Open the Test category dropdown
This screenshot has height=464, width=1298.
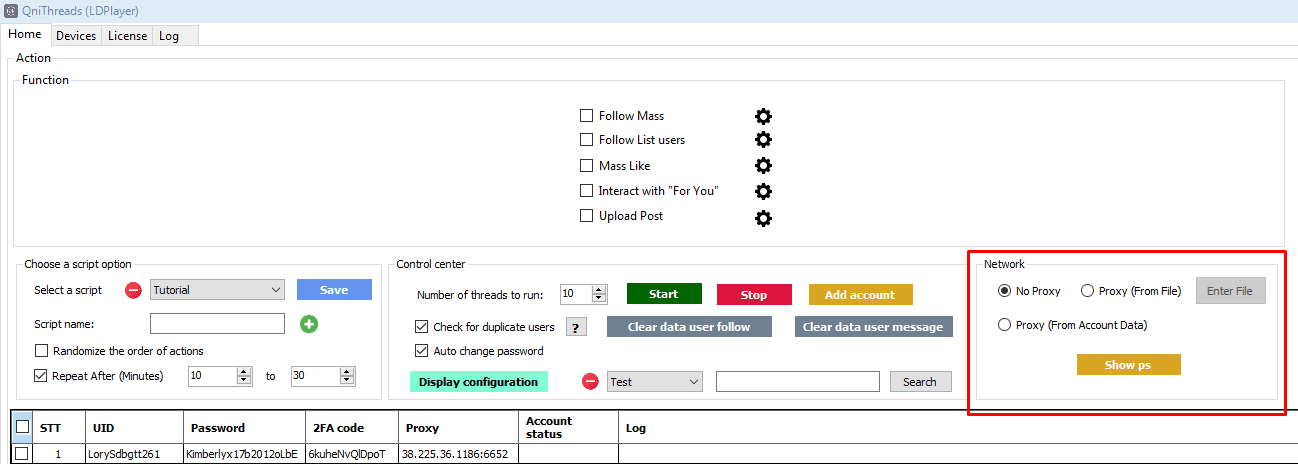tap(694, 382)
